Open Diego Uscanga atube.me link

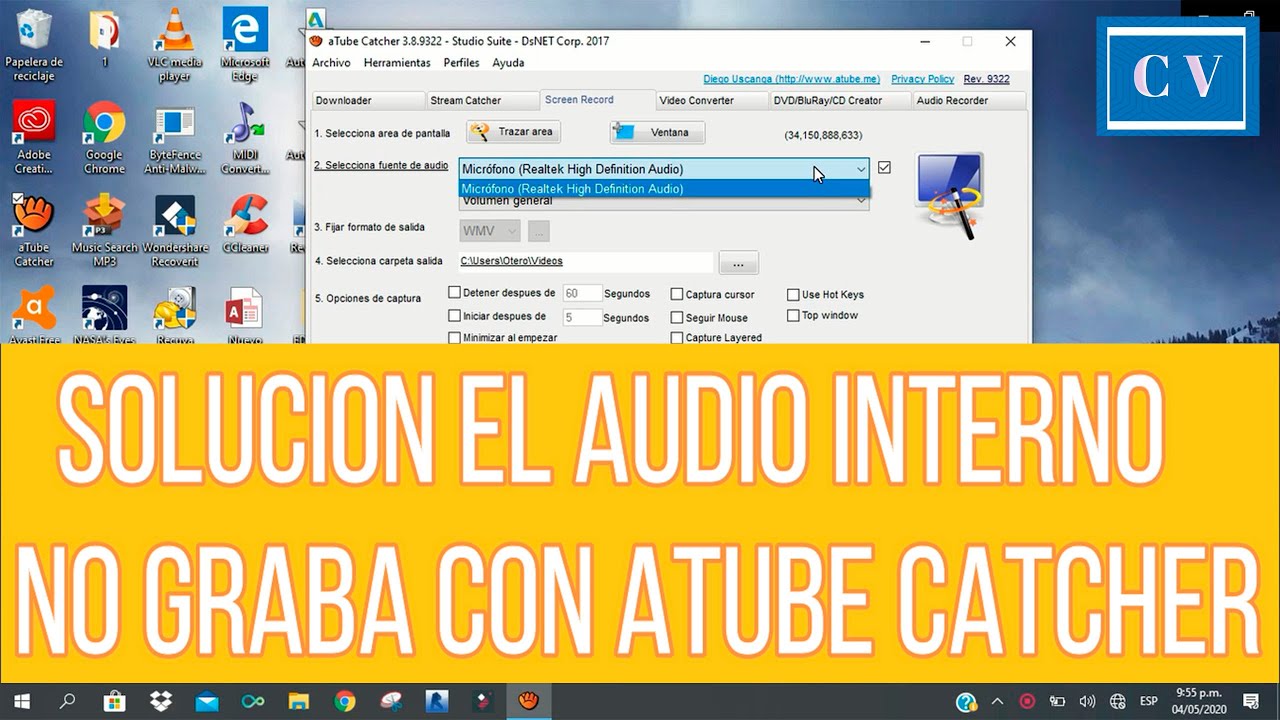click(x=791, y=79)
